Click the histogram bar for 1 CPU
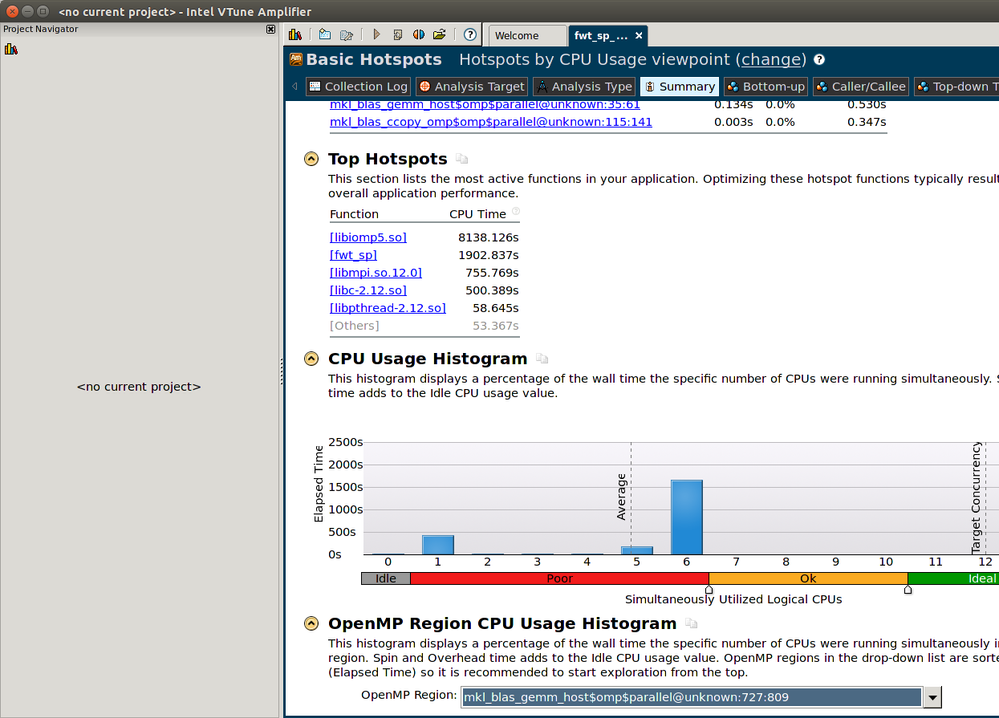The width and height of the screenshot is (999, 718). tap(438, 545)
